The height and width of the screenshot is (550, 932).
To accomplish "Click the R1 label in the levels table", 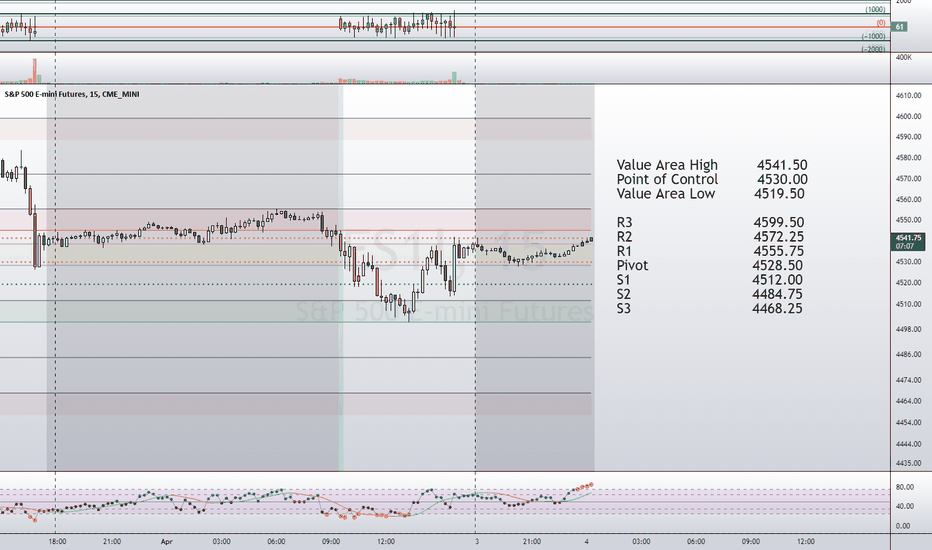I will pyautogui.click(x=624, y=251).
